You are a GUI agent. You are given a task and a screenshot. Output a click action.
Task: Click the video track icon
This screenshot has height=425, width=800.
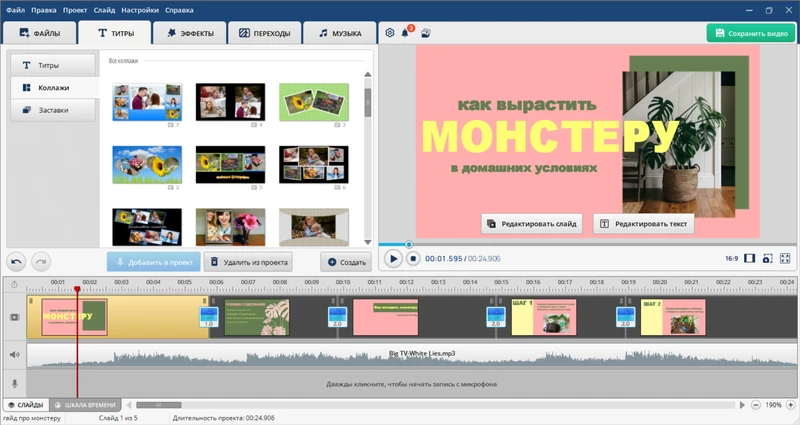click(14, 317)
